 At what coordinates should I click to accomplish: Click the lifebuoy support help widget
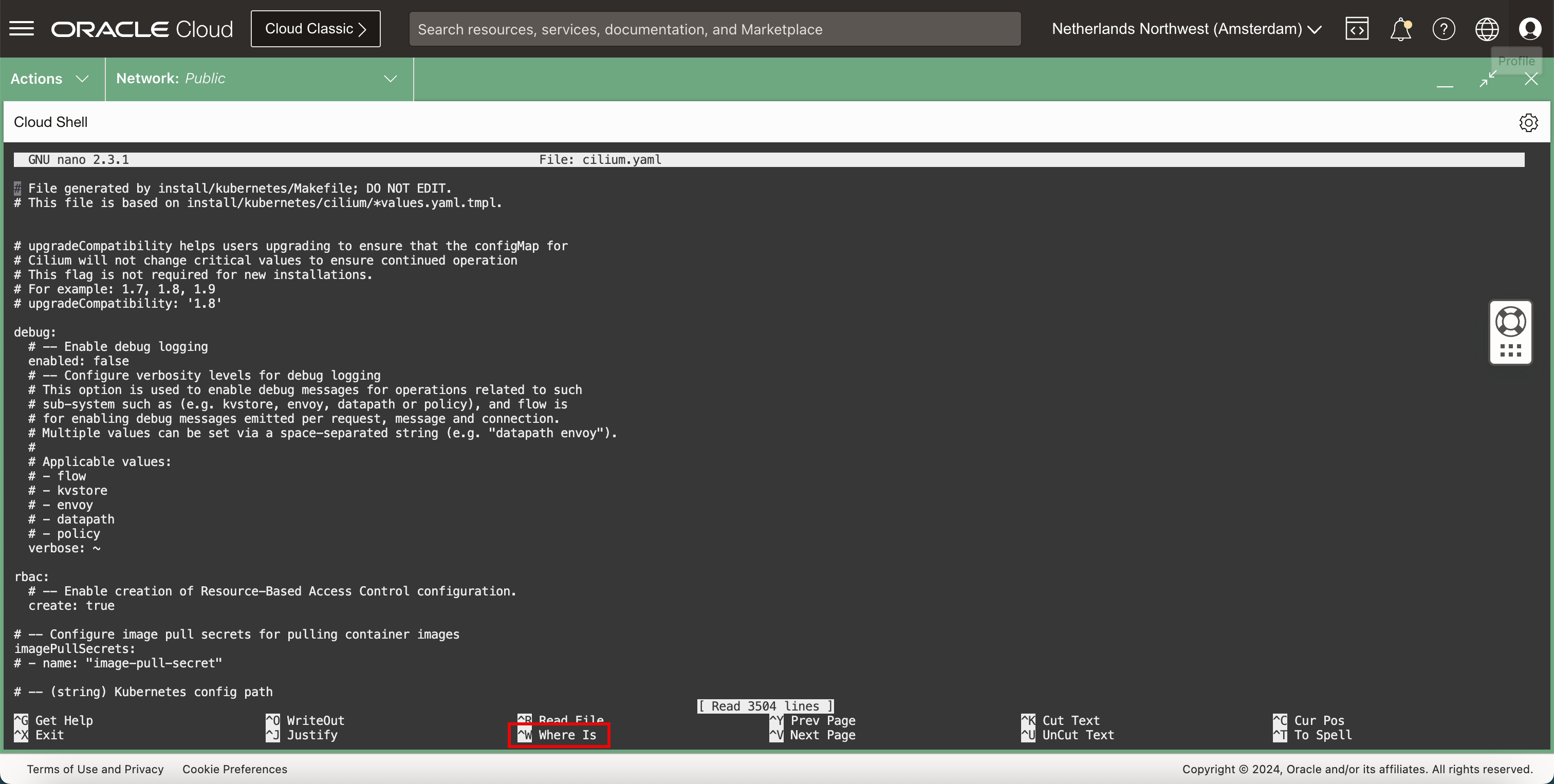pyautogui.click(x=1510, y=322)
